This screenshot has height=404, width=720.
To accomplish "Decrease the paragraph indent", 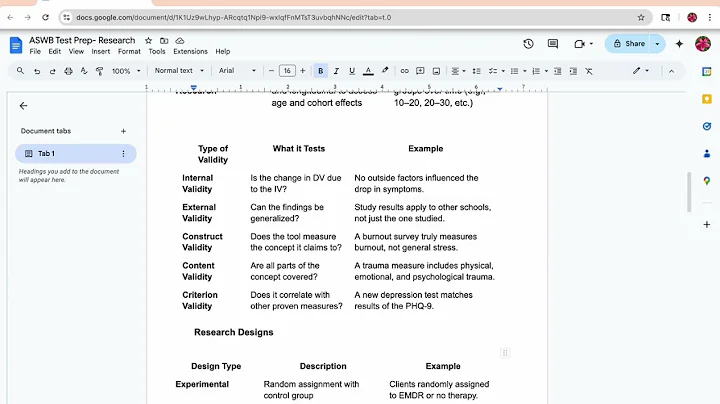I will (x=557, y=71).
